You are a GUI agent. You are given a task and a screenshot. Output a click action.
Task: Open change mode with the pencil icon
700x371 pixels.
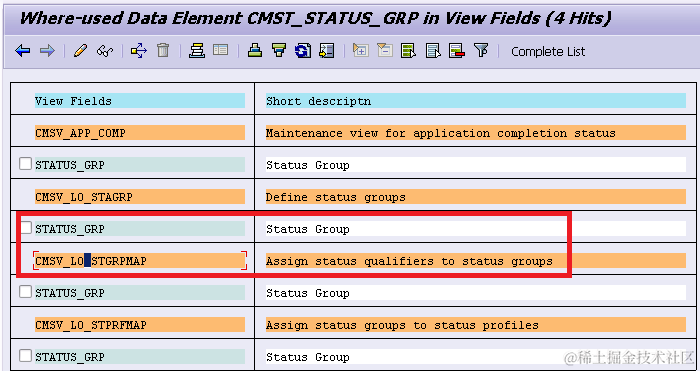coord(80,51)
